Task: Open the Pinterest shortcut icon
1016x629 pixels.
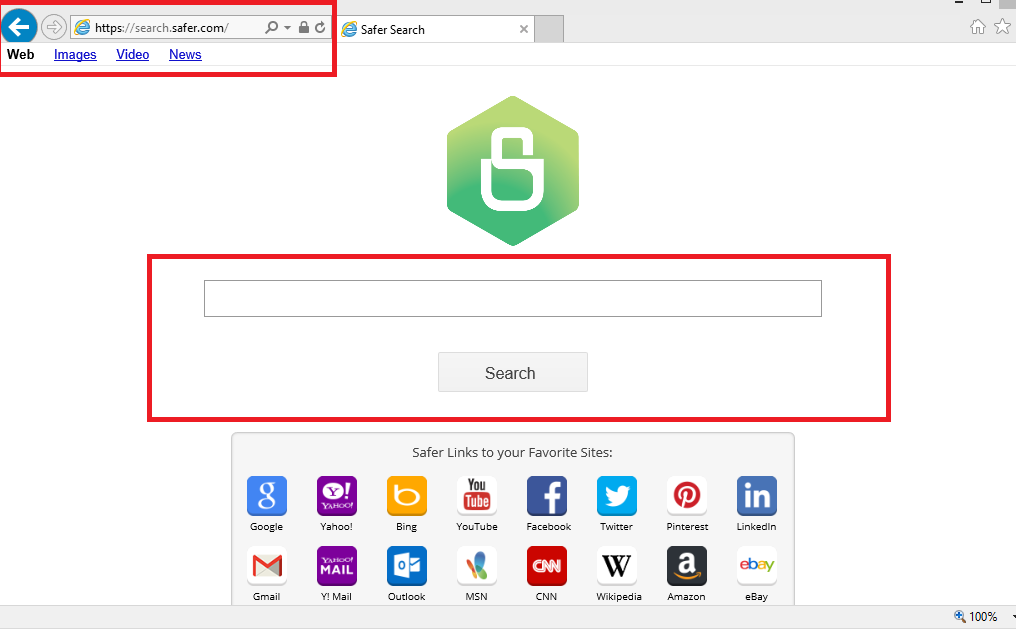Action: coord(687,496)
